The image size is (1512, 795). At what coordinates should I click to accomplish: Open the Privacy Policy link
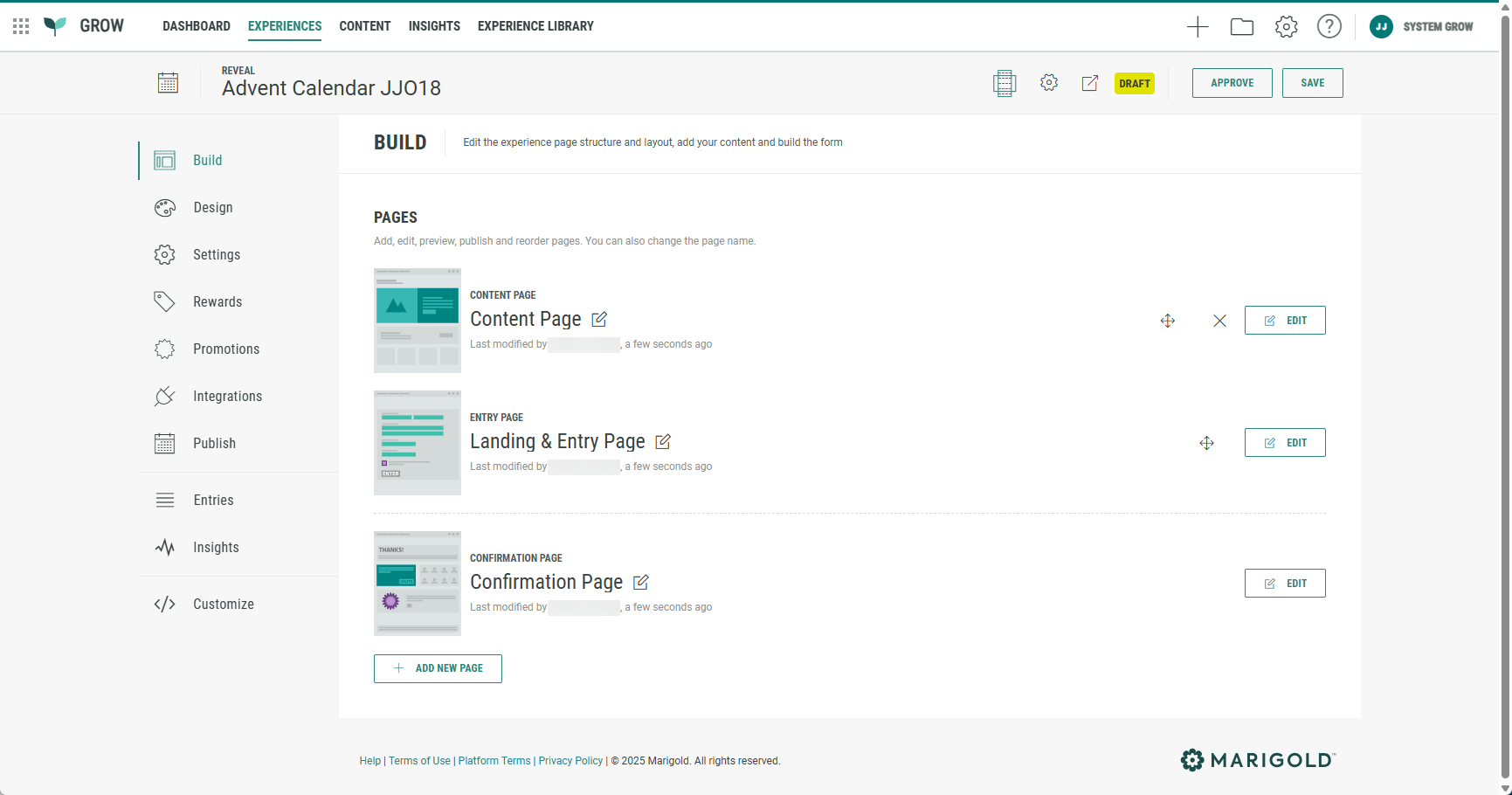click(570, 761)
